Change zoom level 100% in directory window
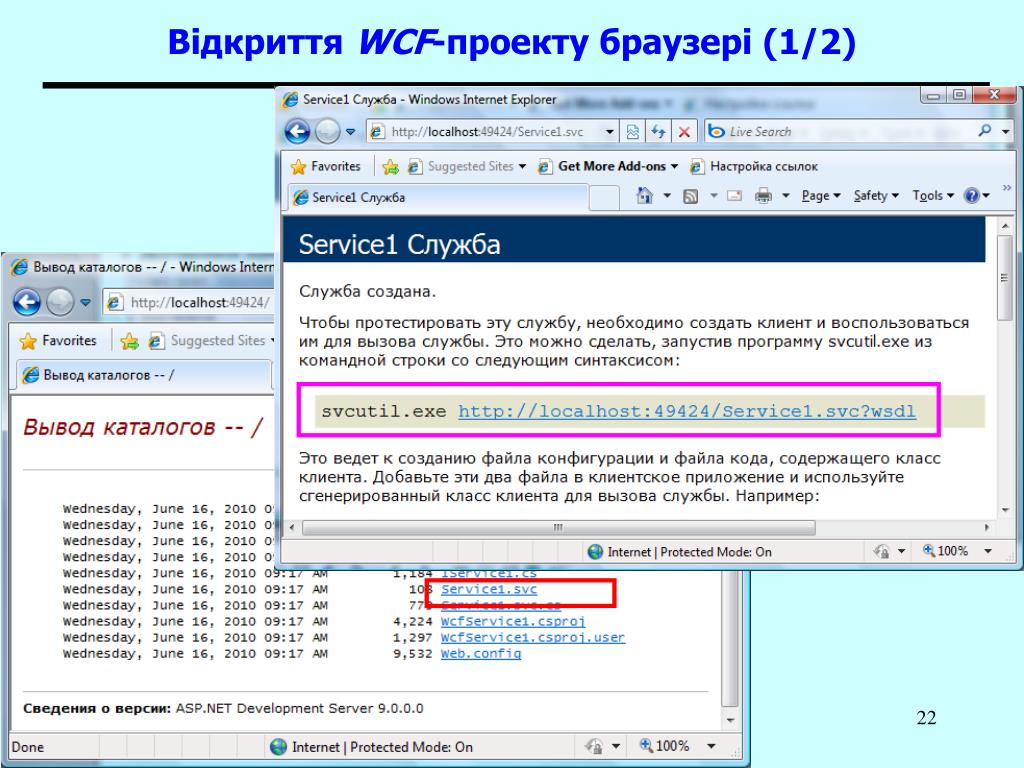 click(x=664, y=746)
